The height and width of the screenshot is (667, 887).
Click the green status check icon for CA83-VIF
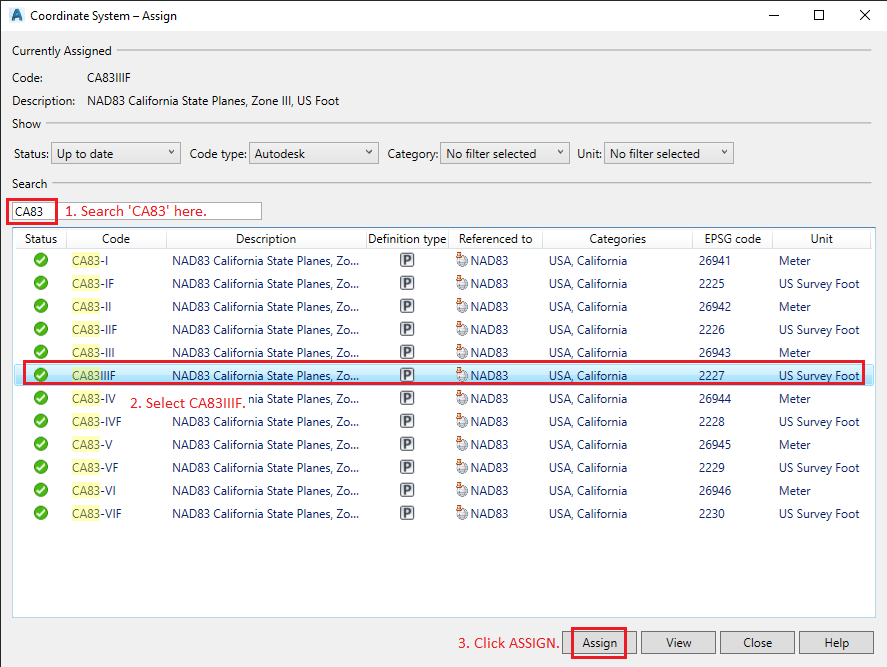point(41,513)
